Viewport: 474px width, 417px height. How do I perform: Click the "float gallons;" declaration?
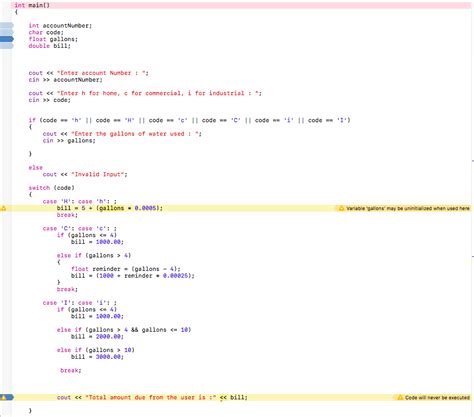coord(53,39)
